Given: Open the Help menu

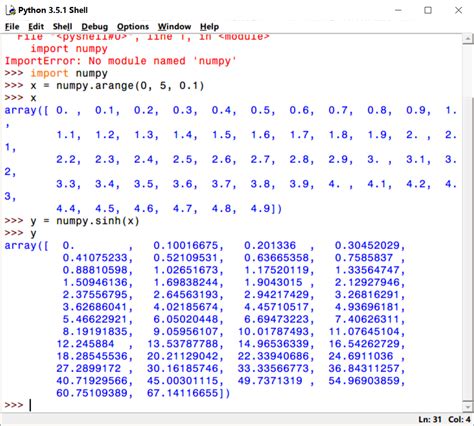Looking at the screenshot, I should click(209, 27).
